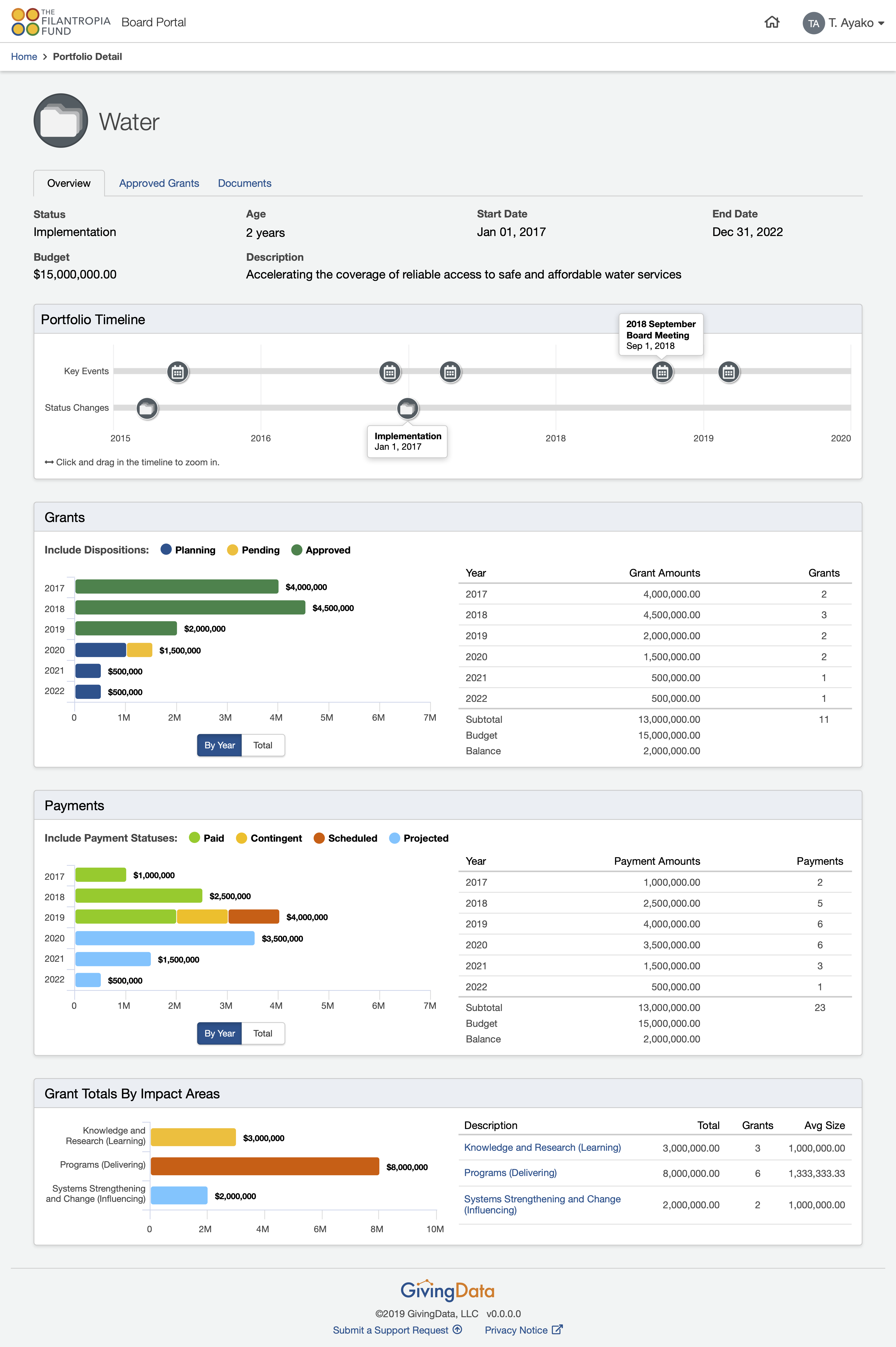
Task: Select By Year in the Grants chart
Action: click(219, 745)
